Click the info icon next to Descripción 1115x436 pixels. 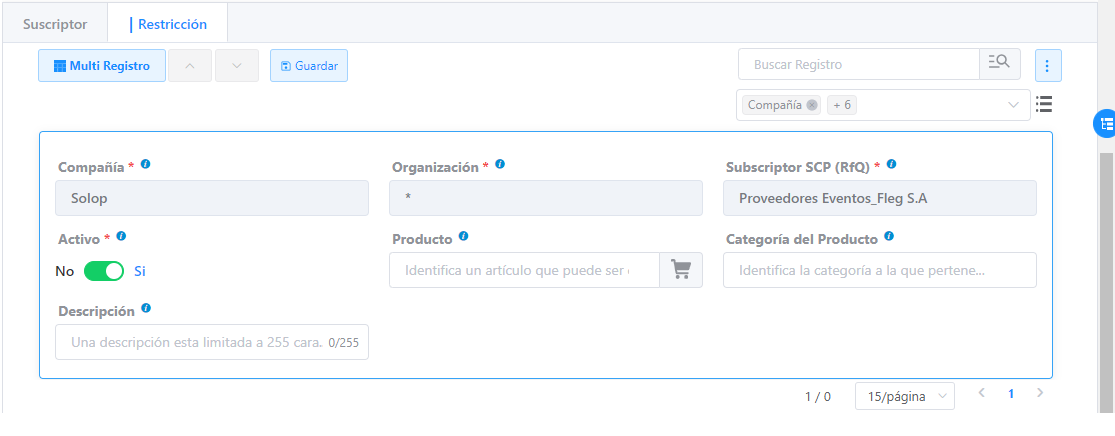146,309
